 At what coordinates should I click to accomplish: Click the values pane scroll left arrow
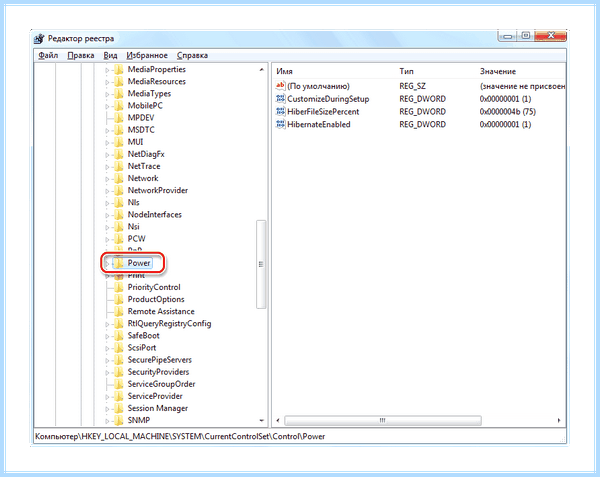tap(278, 420)
